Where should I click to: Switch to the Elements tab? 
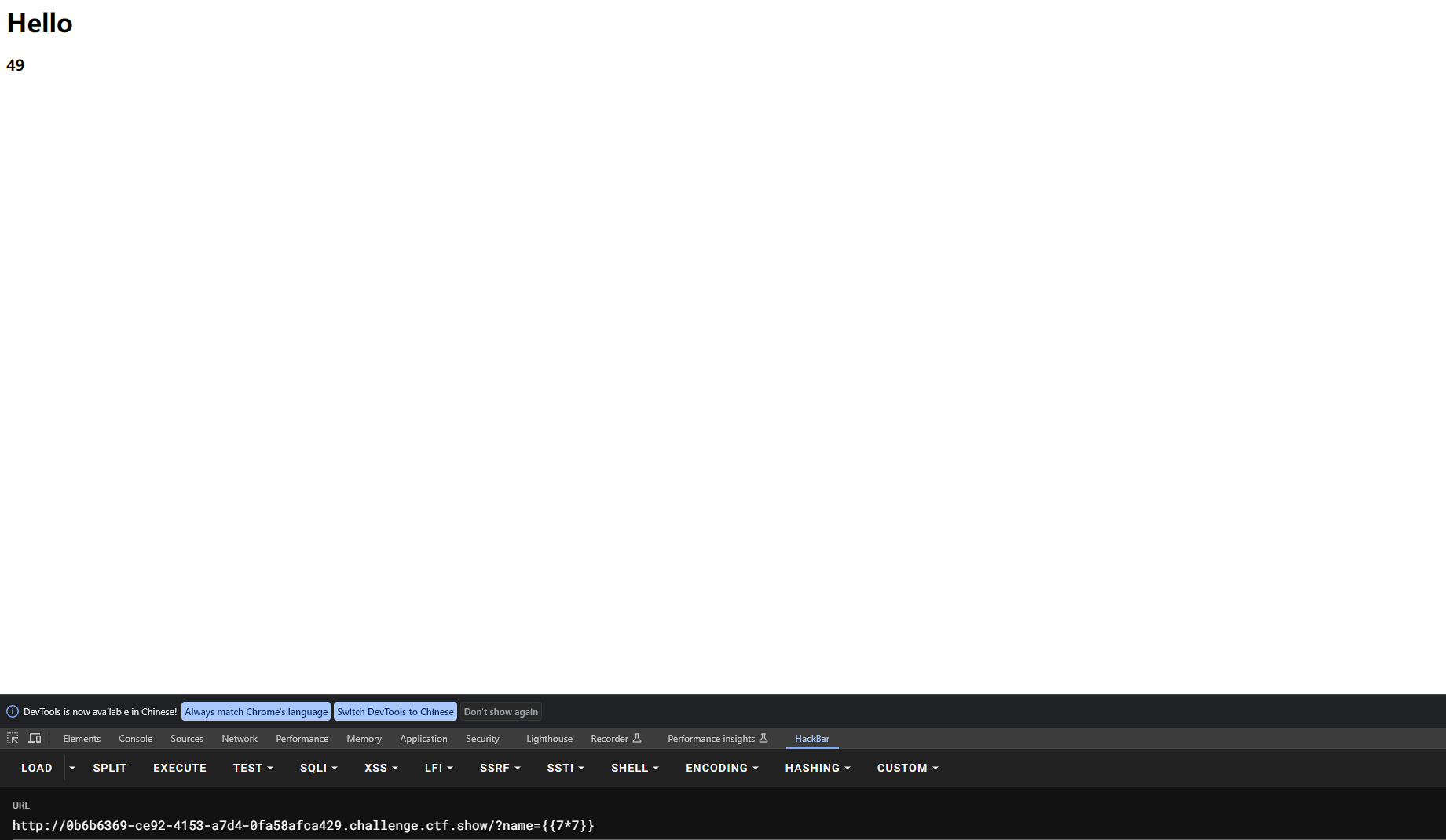click(82, 739)
